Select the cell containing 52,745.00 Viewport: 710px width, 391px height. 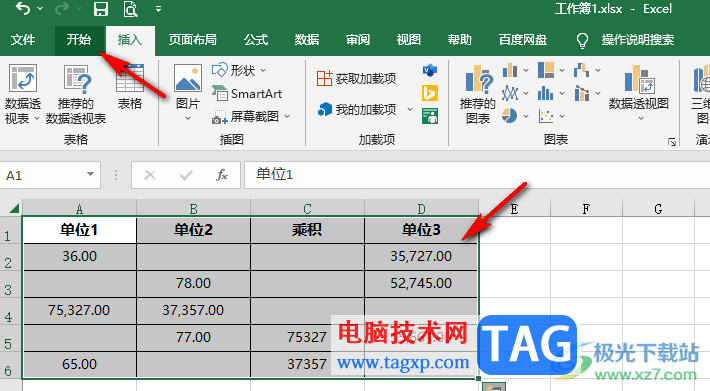pos(421,284)
